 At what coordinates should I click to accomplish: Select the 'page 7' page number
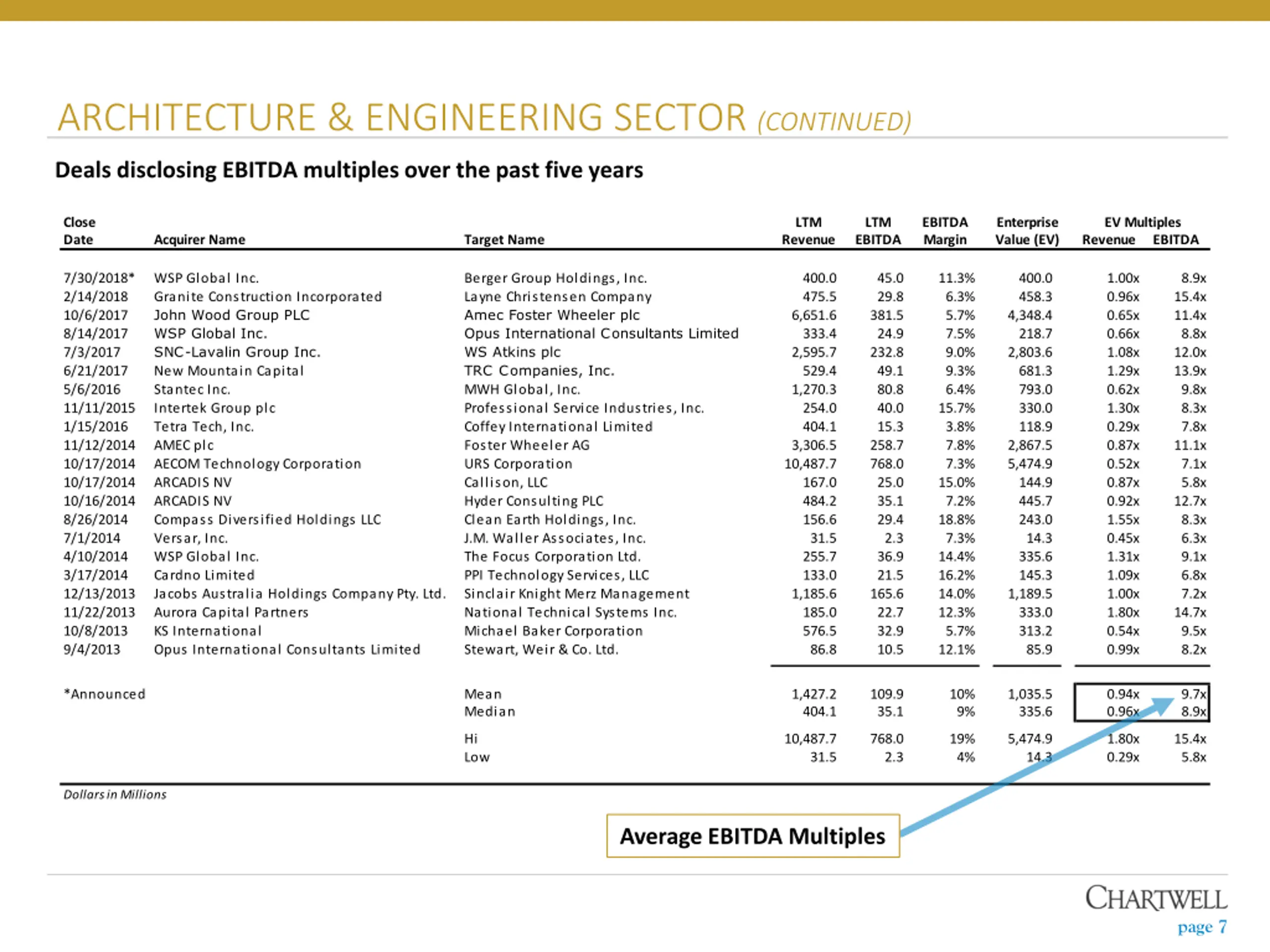tap(1202, 927)
